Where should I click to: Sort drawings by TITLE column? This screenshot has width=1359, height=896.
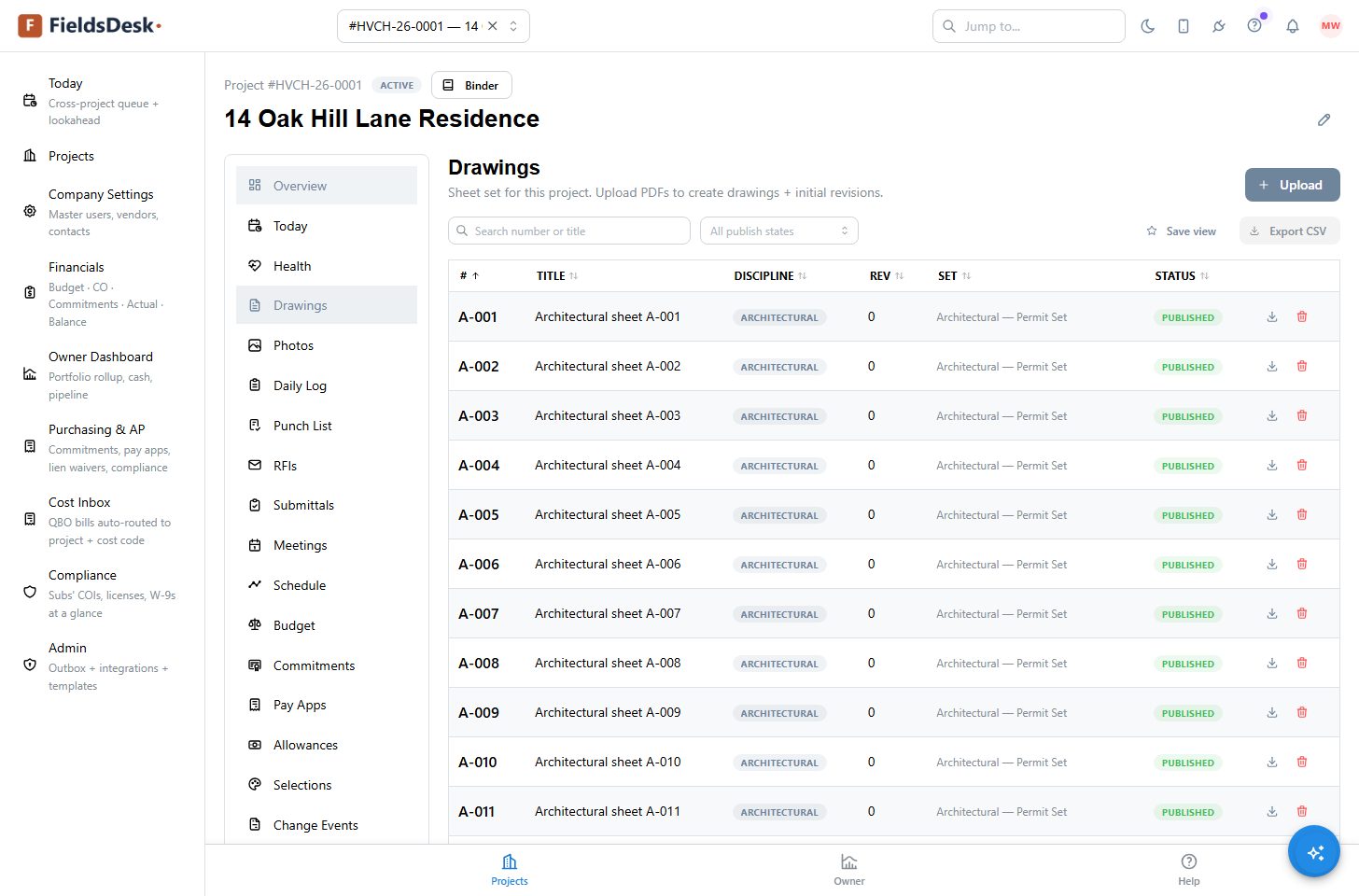tap(557, 276)
